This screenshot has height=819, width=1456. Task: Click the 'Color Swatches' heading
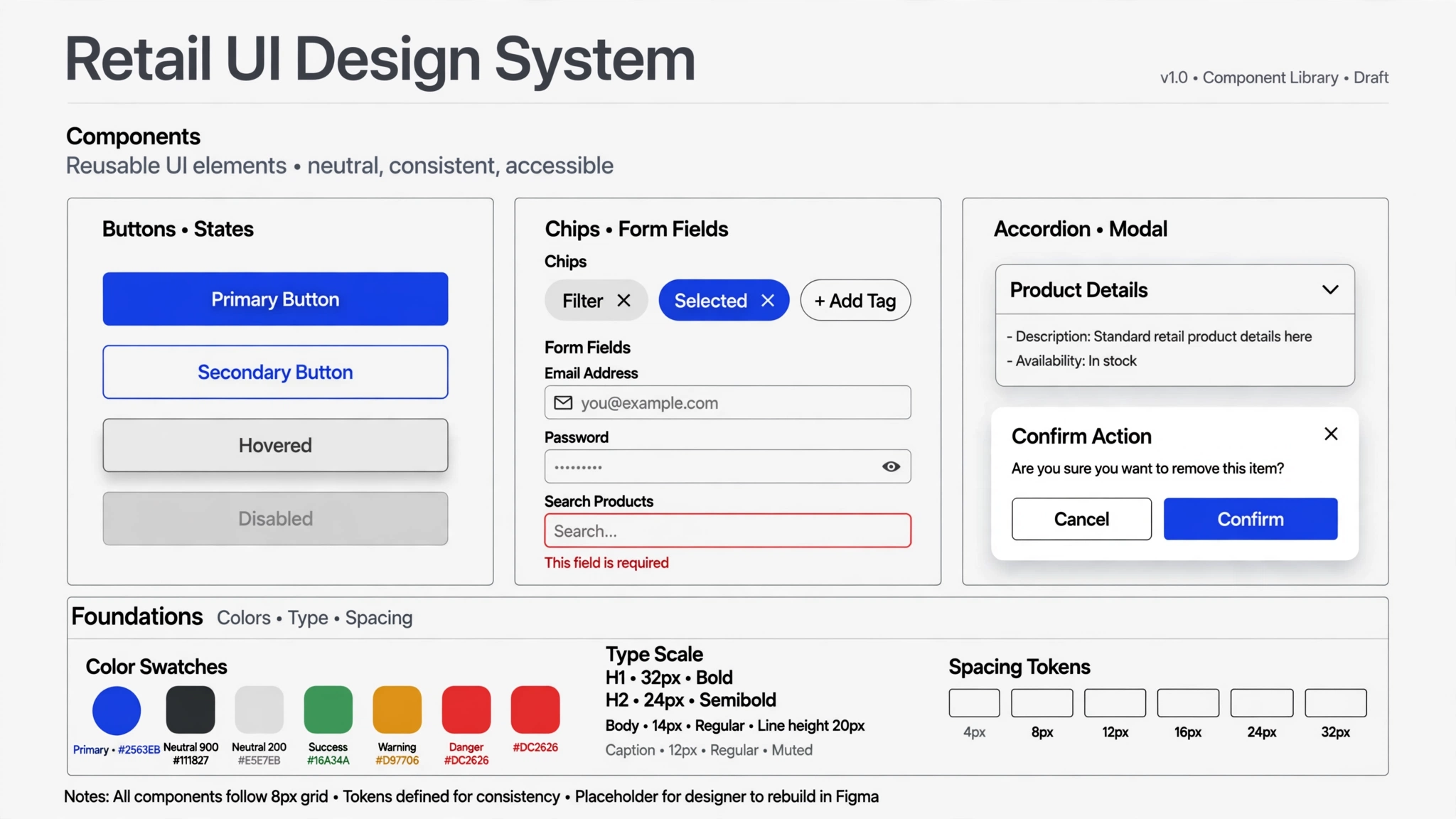coord(156,667)
